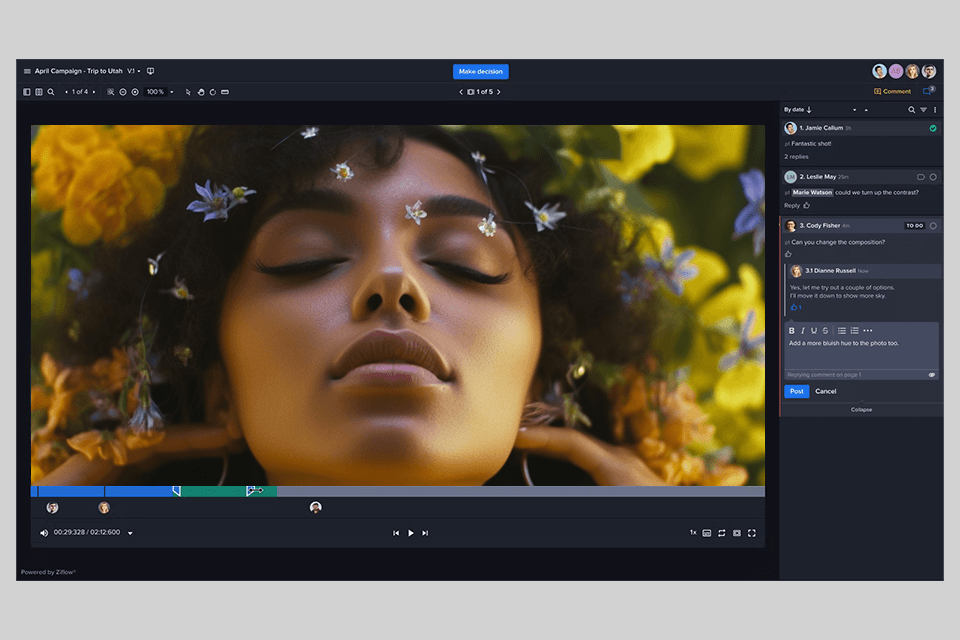Zoom in with the plus circle icon
The width and height of the screenshot is (960, 640).
tap(135, 92)
